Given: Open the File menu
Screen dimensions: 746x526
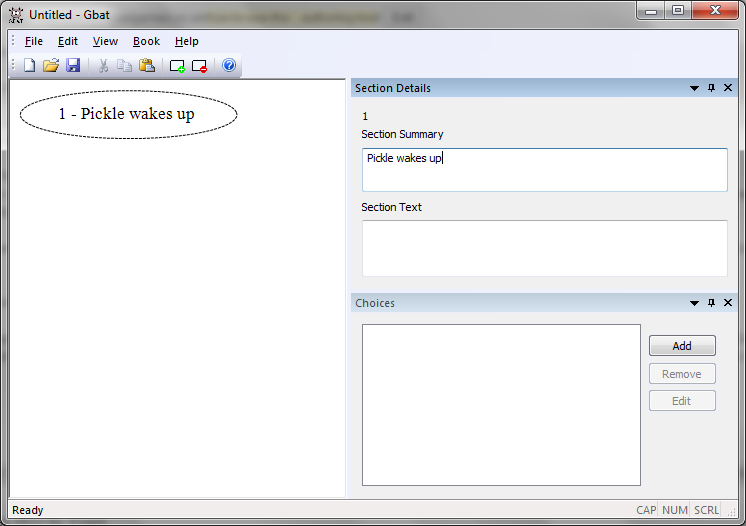Looking at the screenshot, I should tap(34, 41).
